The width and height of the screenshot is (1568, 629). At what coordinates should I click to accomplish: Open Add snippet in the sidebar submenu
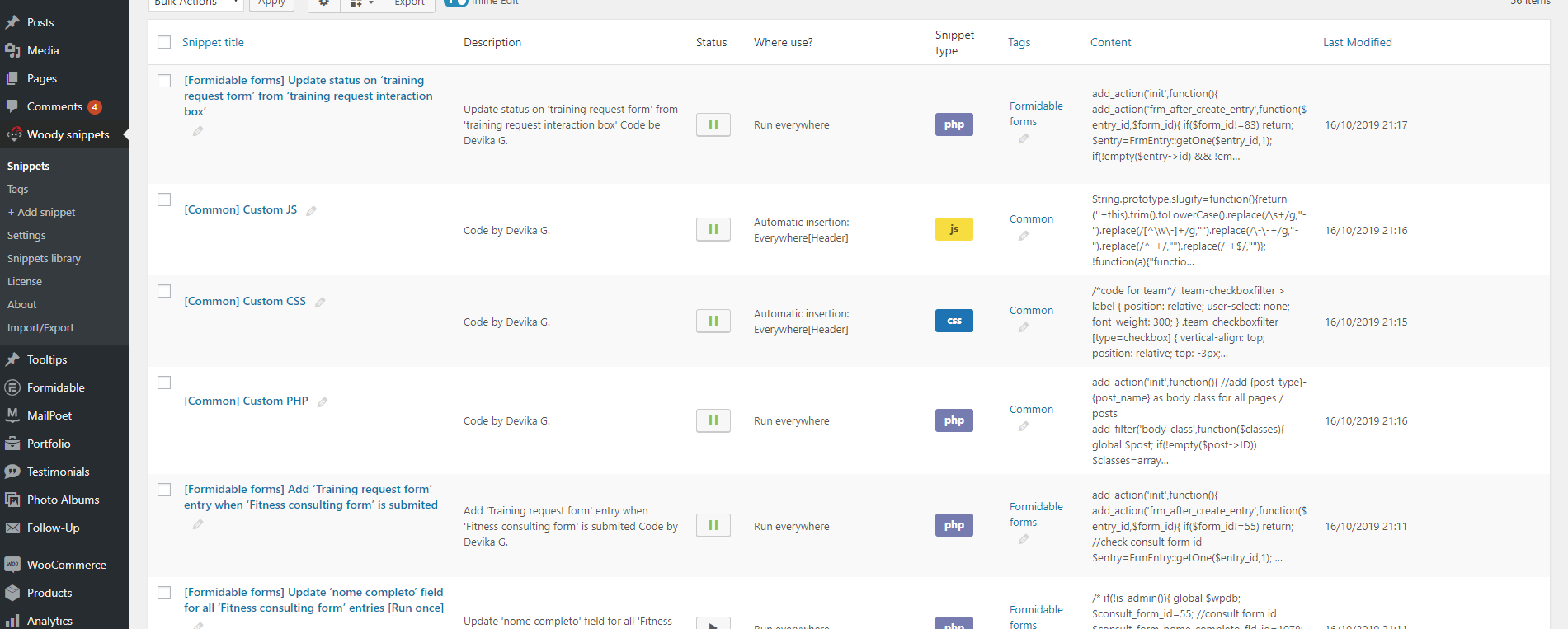click(46, 212)
